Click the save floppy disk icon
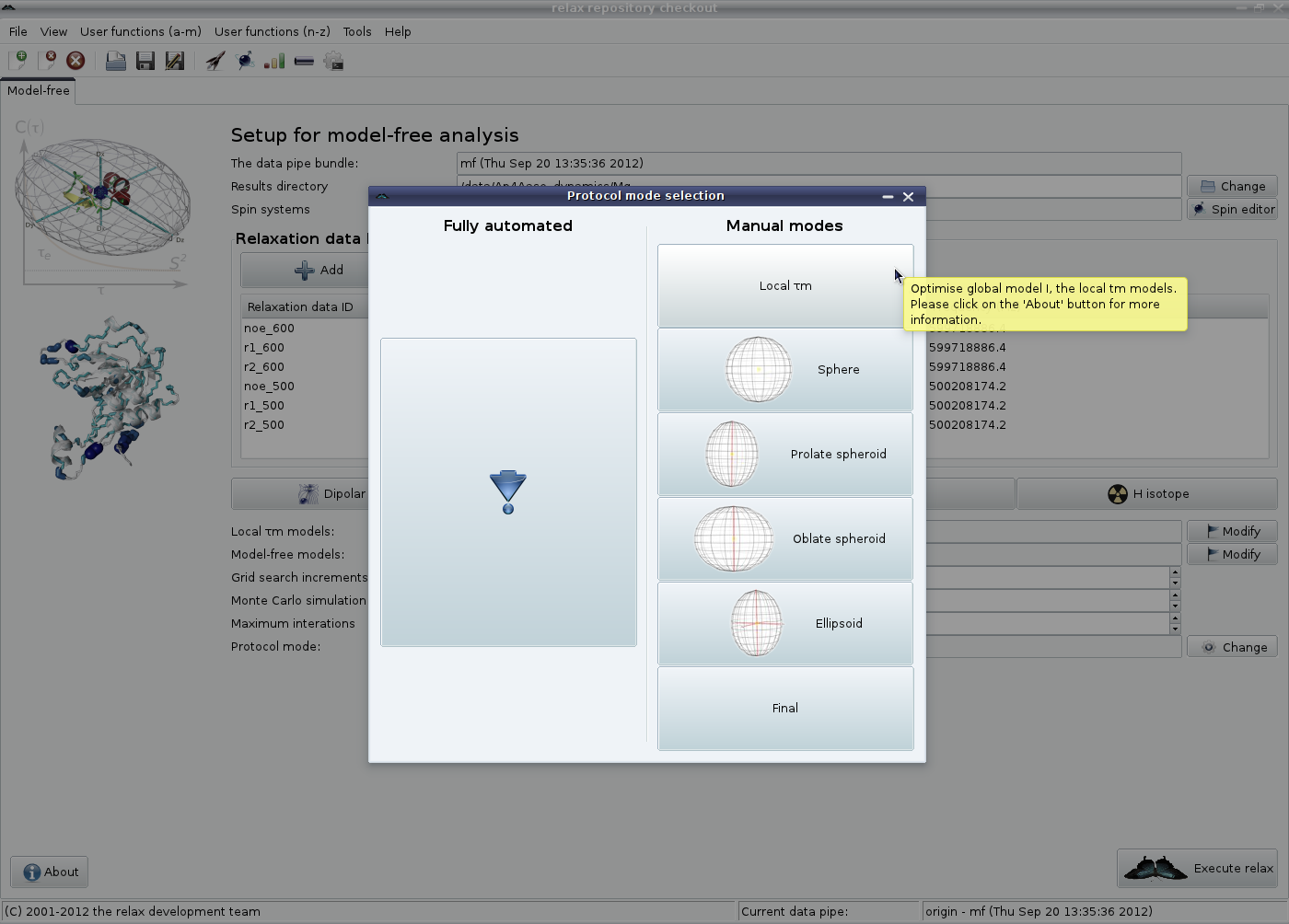The image size is (1289, 924). point(145,61)
